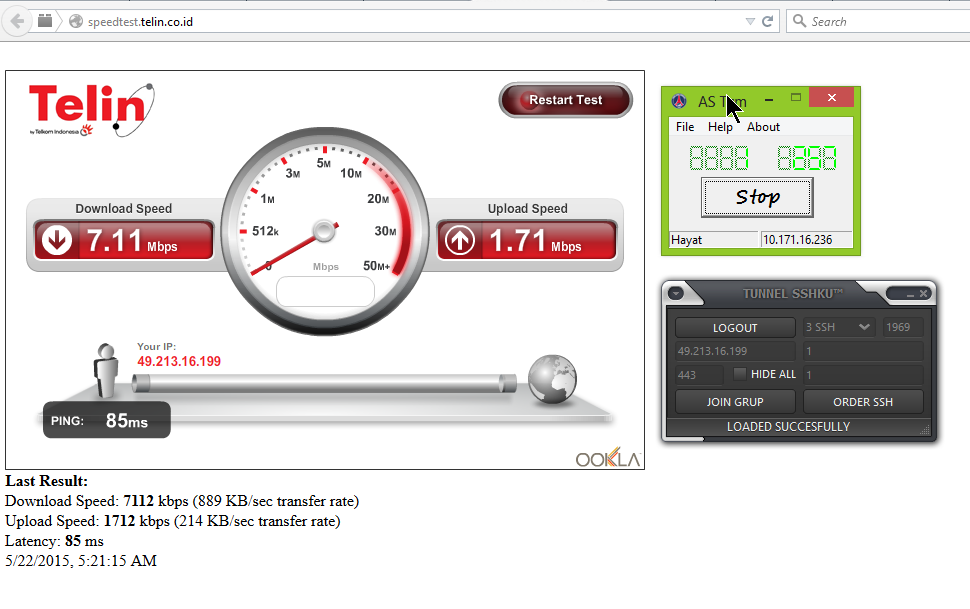Open the URL history dropdown arrow
The height and width of the screenshot is (609, 970).
coord(750,22)
